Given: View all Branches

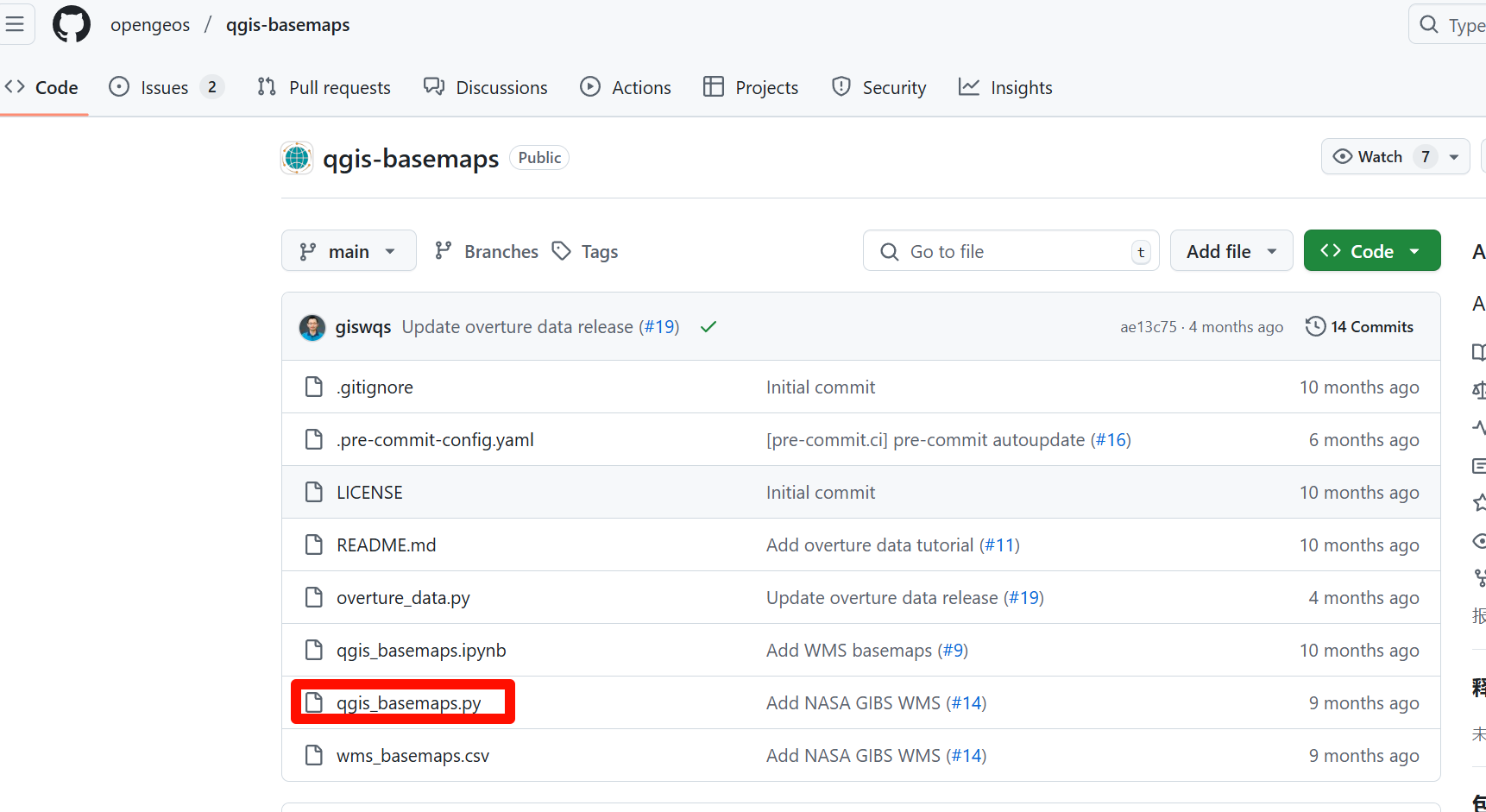Looking at the screenshot, I should click(x=487, y=251).
